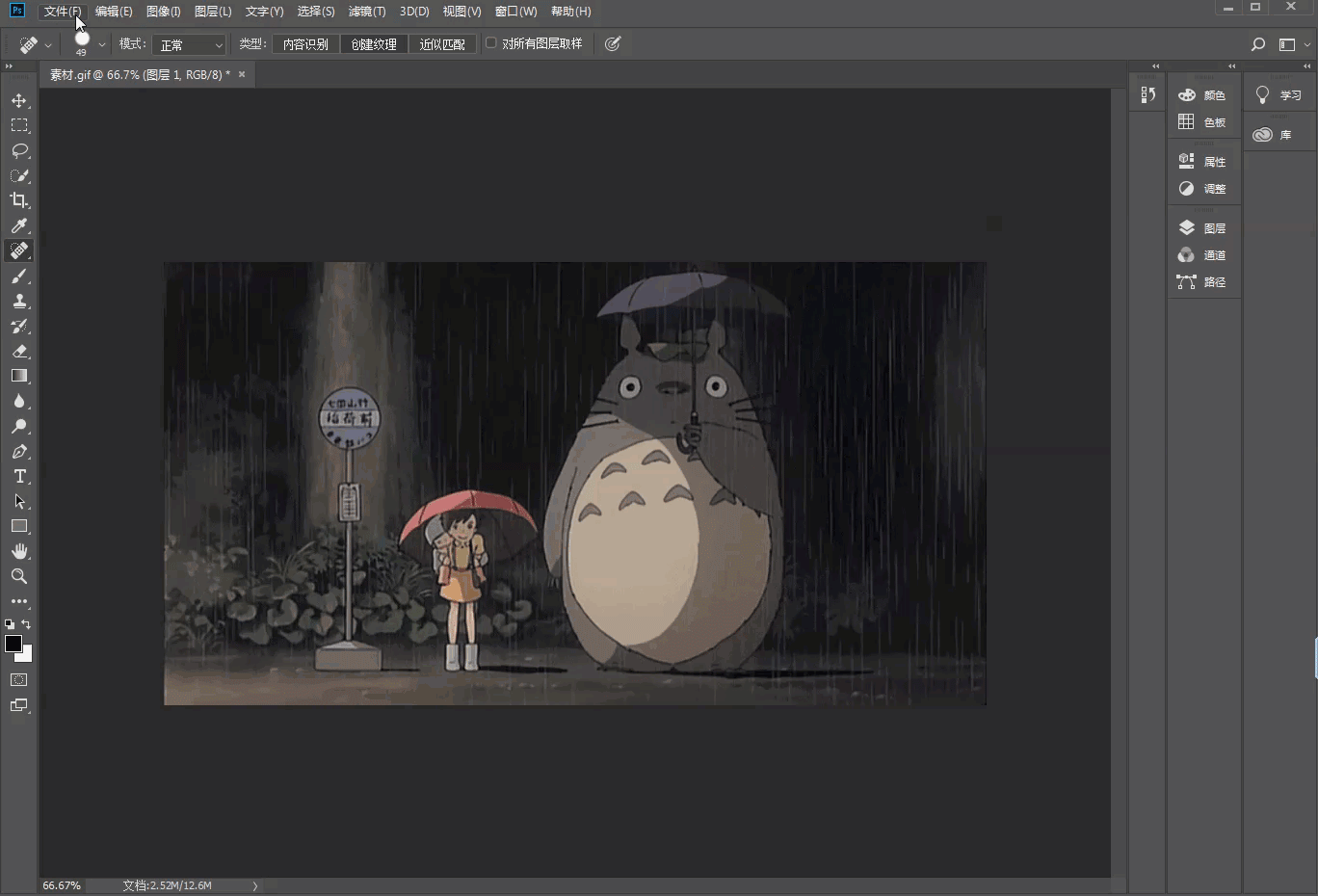Select the Lasso tool
1318x896 pixels.
19,150
